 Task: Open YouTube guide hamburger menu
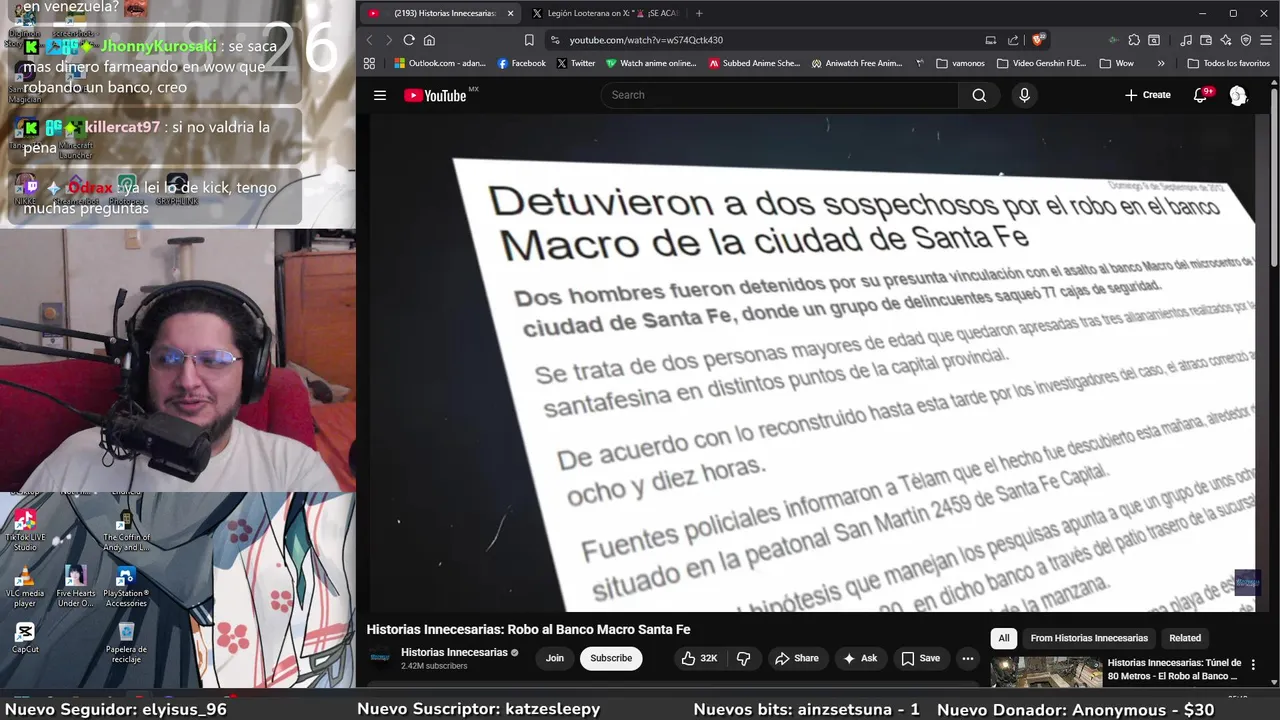click(380, 95)
